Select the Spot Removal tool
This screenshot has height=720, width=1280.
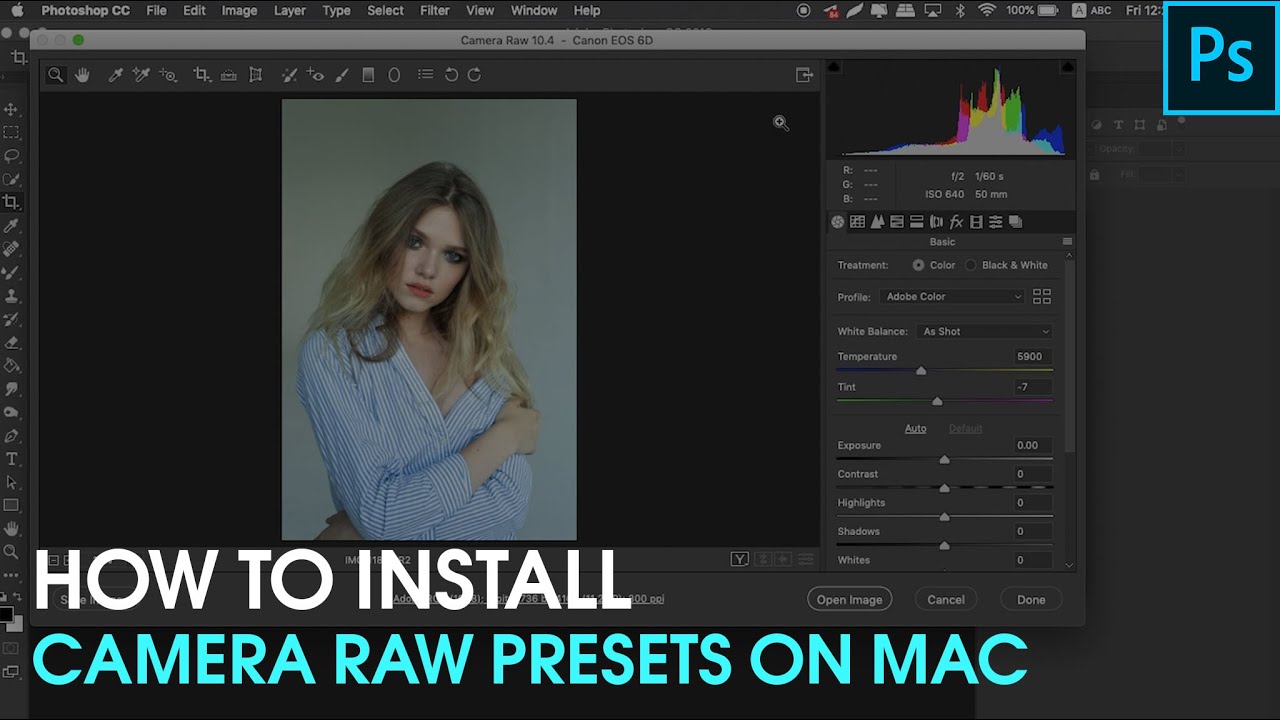tap(290, 75)
